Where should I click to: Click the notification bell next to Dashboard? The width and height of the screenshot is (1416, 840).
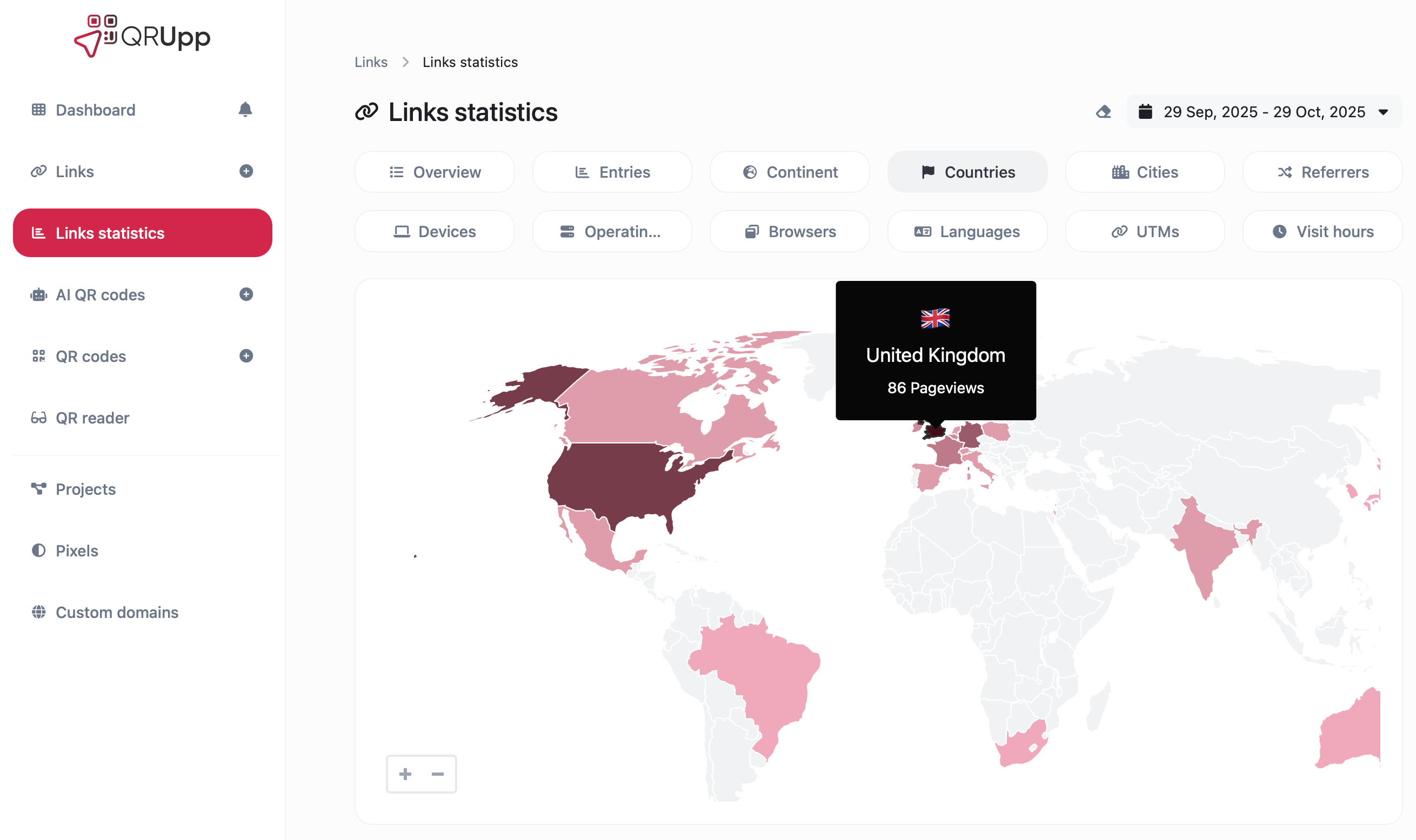[x=246, y=109]
